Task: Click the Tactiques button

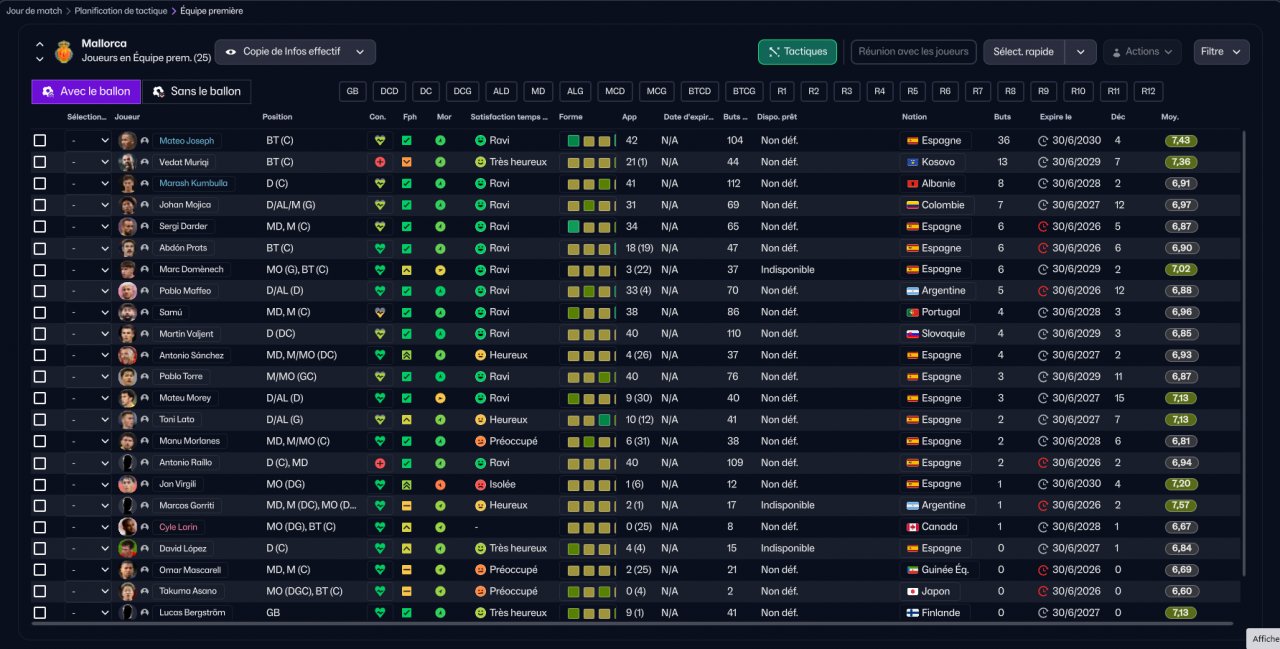Action: pyautogui.click(x=797, y=52)
